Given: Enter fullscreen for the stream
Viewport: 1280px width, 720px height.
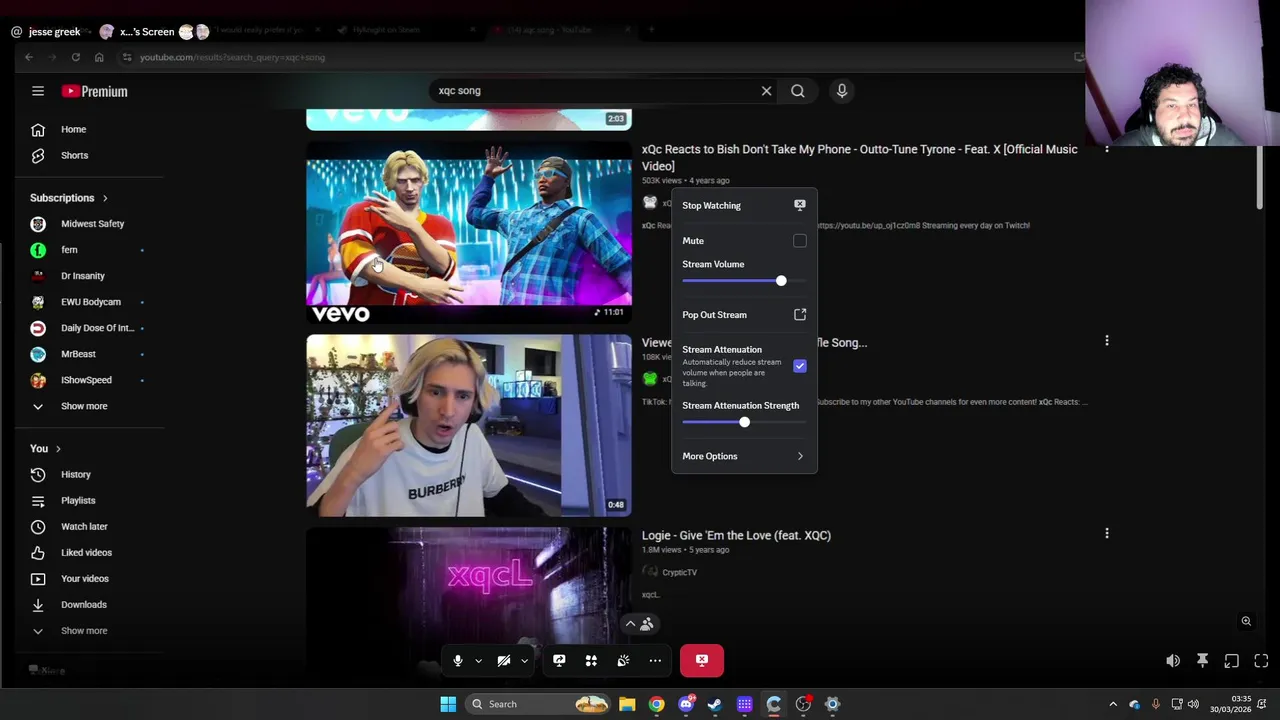Looking at the screenshot, I should pos(1261,661).
